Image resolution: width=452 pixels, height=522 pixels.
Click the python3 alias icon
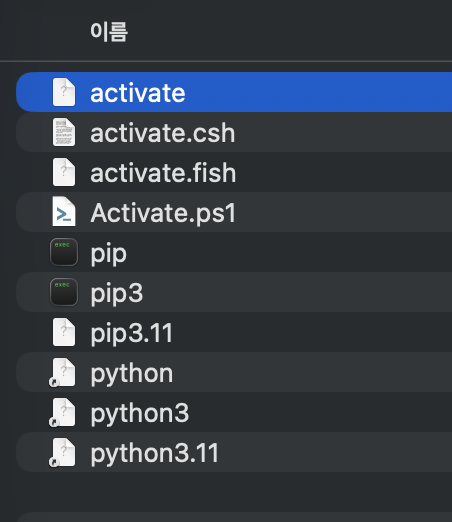62,413
